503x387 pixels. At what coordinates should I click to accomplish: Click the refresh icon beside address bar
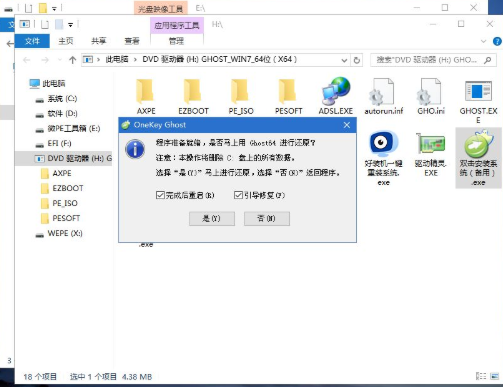tap(357, 60)
